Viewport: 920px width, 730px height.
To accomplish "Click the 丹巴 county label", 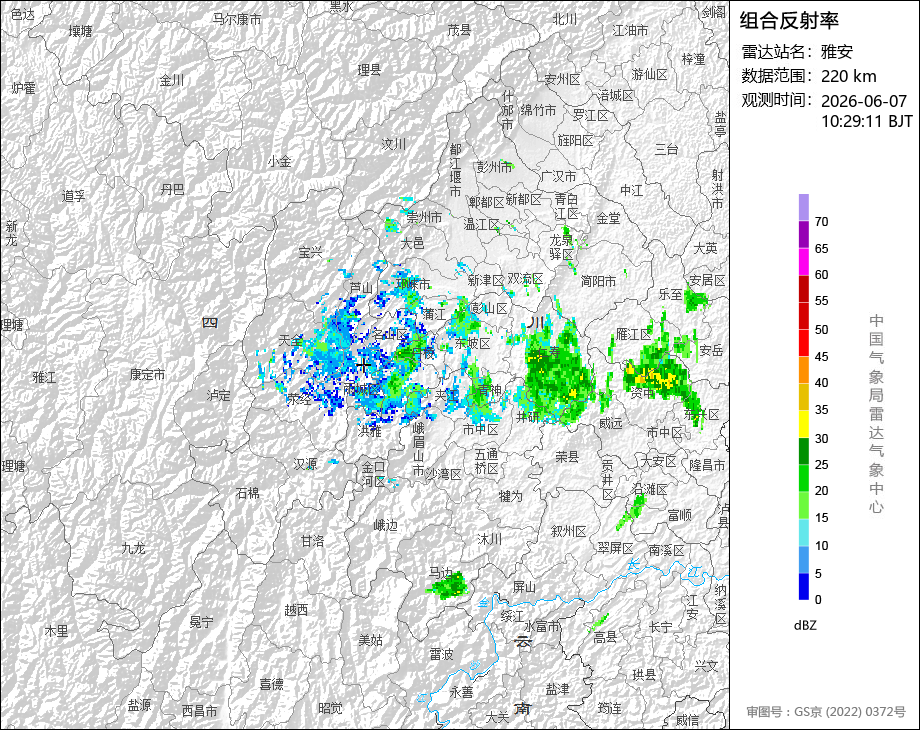I will 172,189.
